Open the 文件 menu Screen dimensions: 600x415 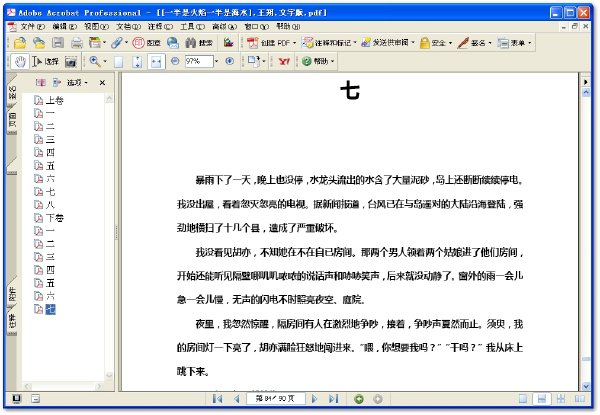(32, 26)
